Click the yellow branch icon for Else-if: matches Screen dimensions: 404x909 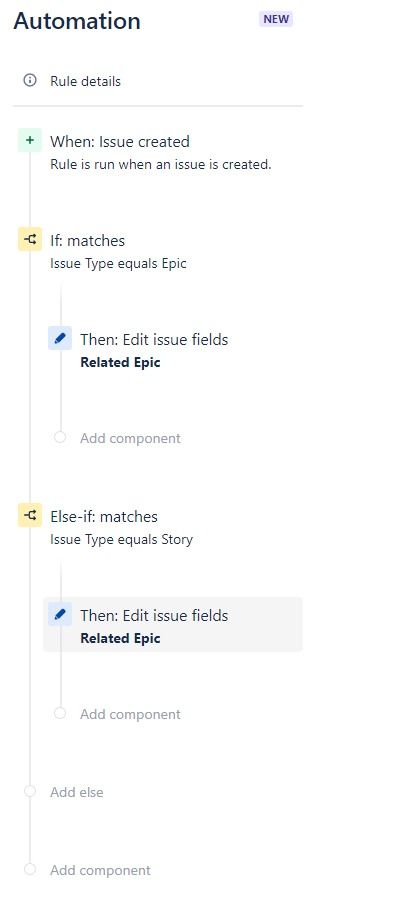30,515
